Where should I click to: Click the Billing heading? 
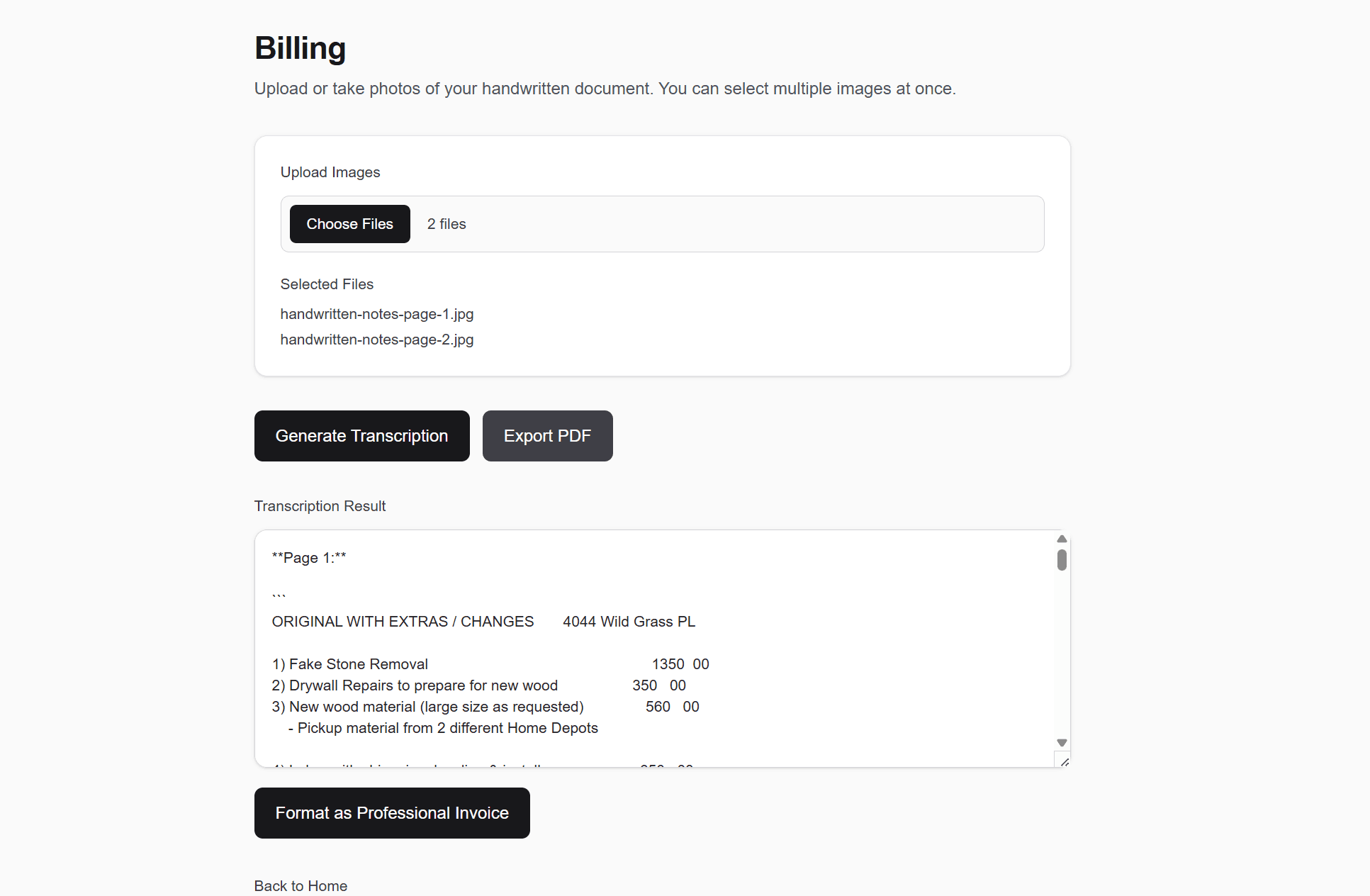tap(300, 48)
